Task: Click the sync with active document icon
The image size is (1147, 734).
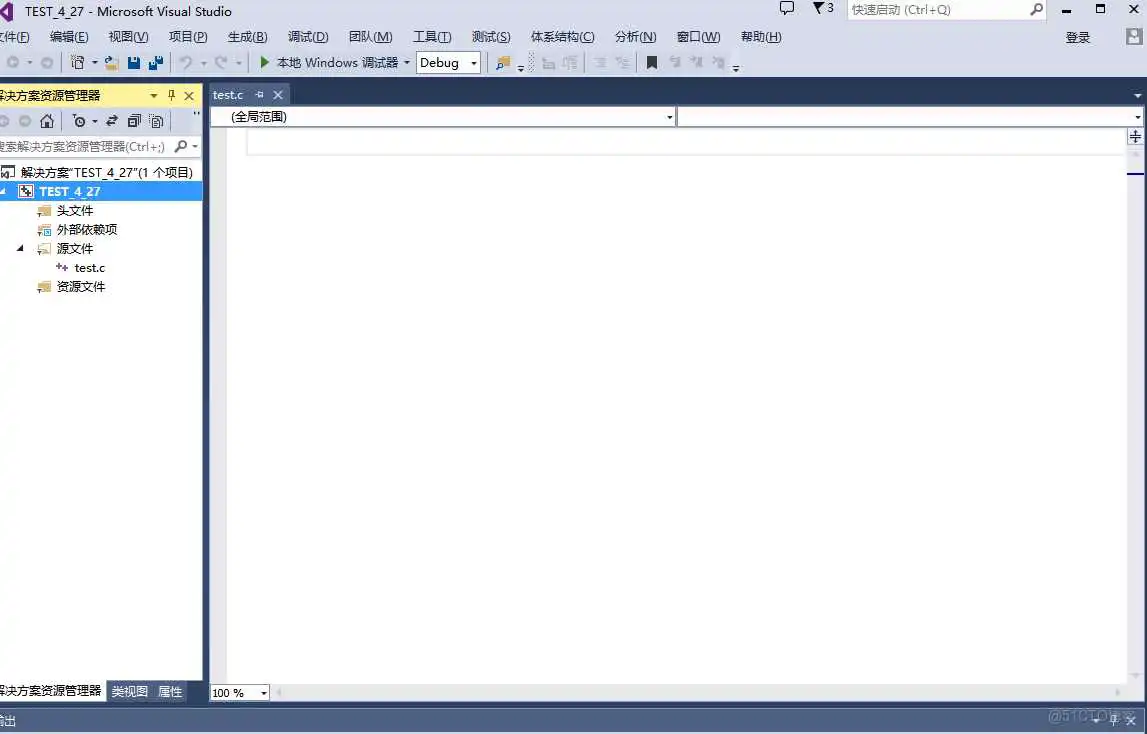Action: click(x=111, y=121)
